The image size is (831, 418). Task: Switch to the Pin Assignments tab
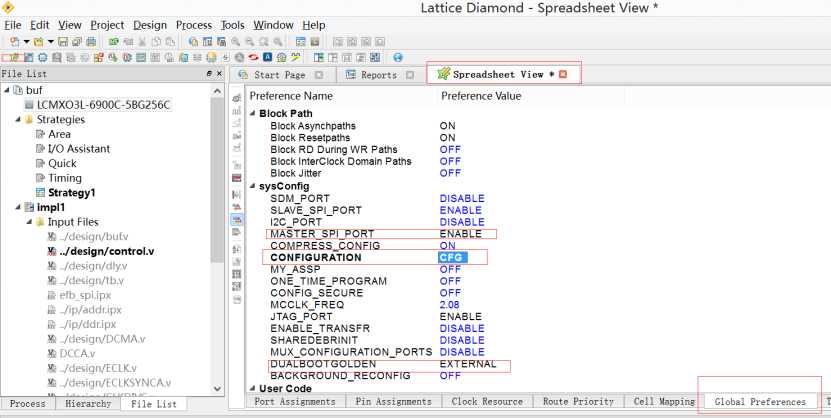(393, 402)
